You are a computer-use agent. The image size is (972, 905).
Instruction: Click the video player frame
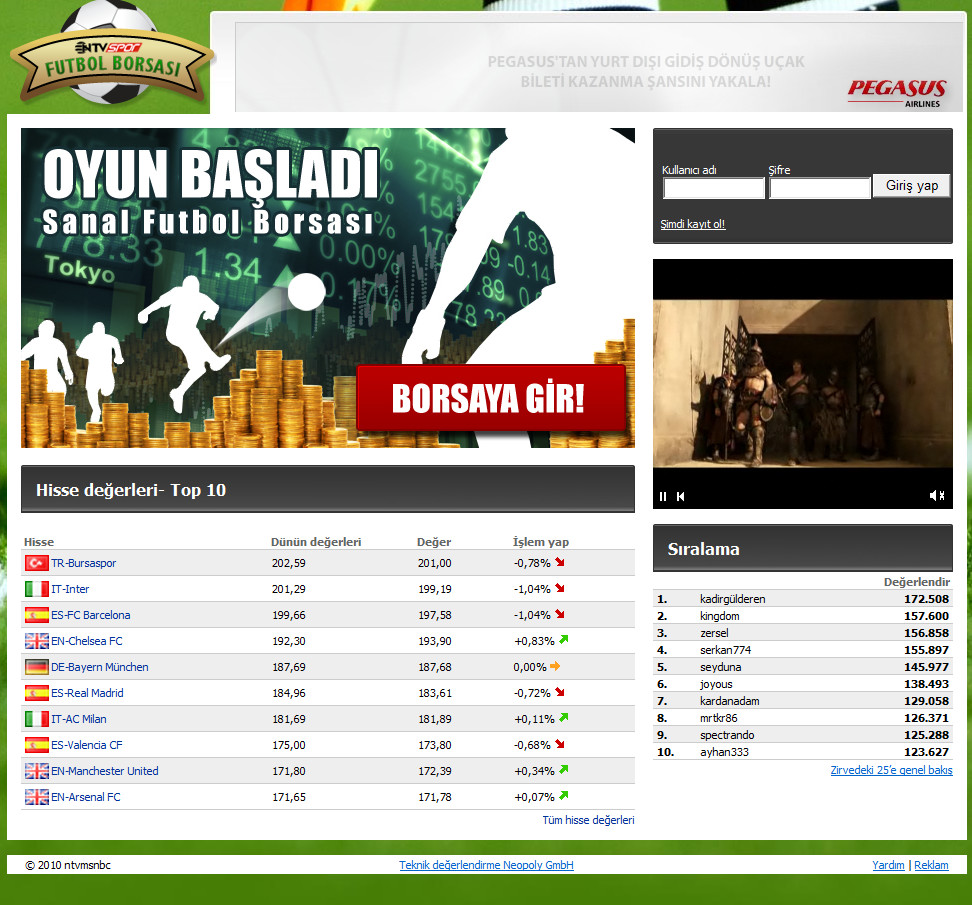tap(803, 384)
